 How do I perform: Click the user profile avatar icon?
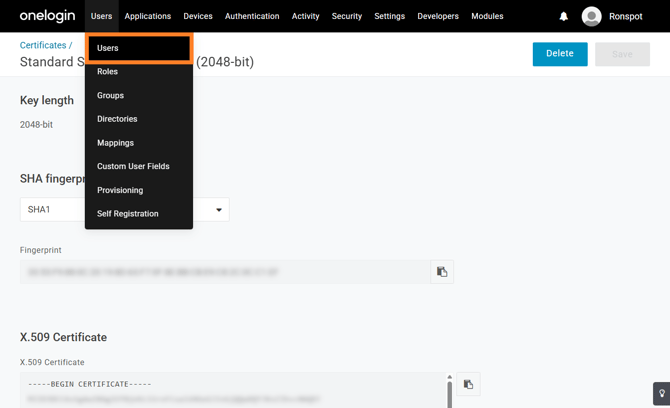point(591,16)
